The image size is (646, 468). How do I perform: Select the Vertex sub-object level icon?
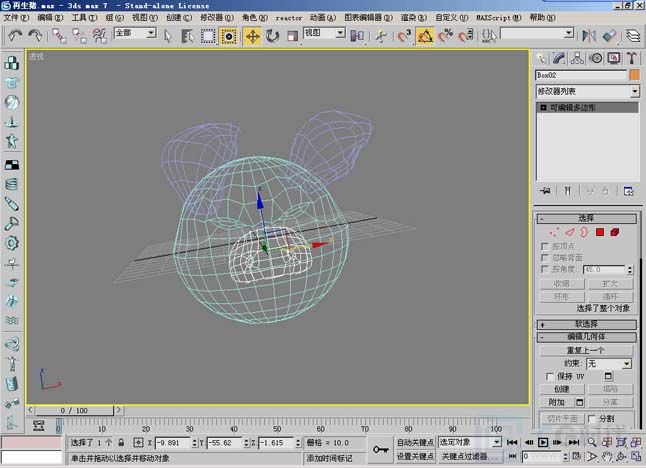[x=554, y=232]
